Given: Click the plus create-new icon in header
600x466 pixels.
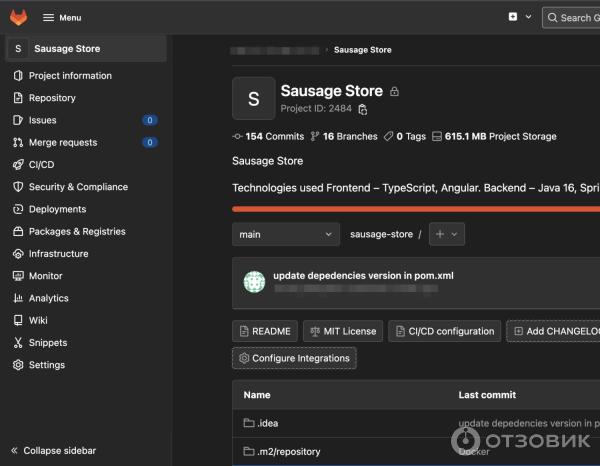Looking at the screenshot, I should coord(513,17).
